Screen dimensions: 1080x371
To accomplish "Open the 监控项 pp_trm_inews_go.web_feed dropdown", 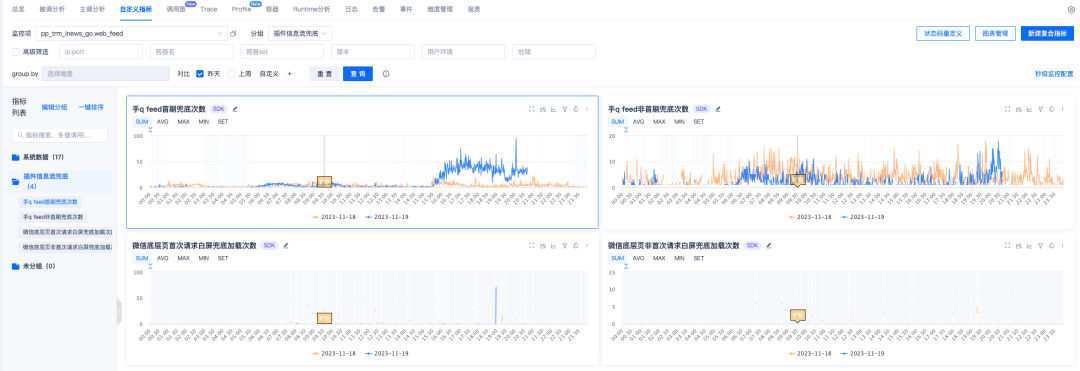I will 131,33.
